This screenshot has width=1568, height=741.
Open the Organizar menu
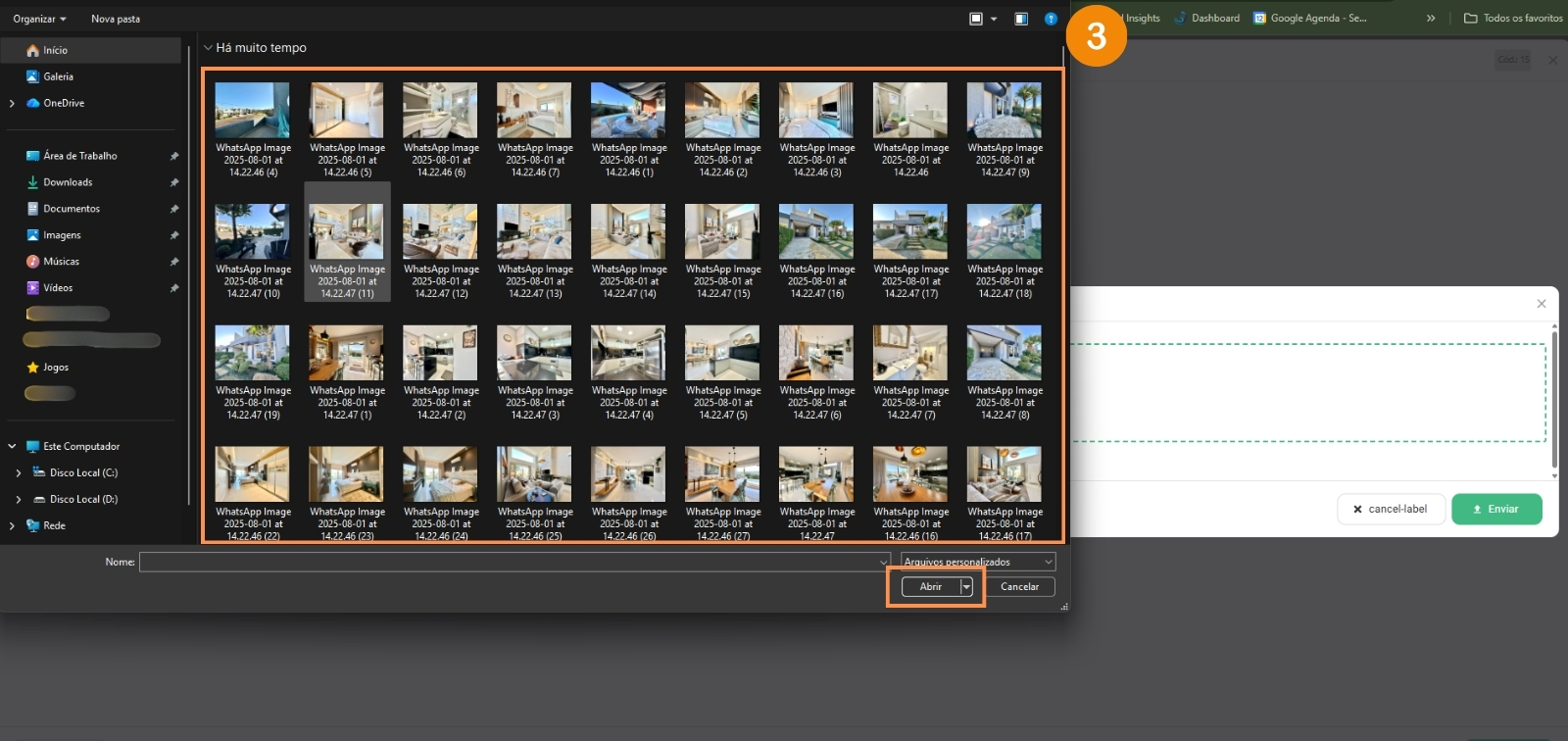[x=39, y=19]
